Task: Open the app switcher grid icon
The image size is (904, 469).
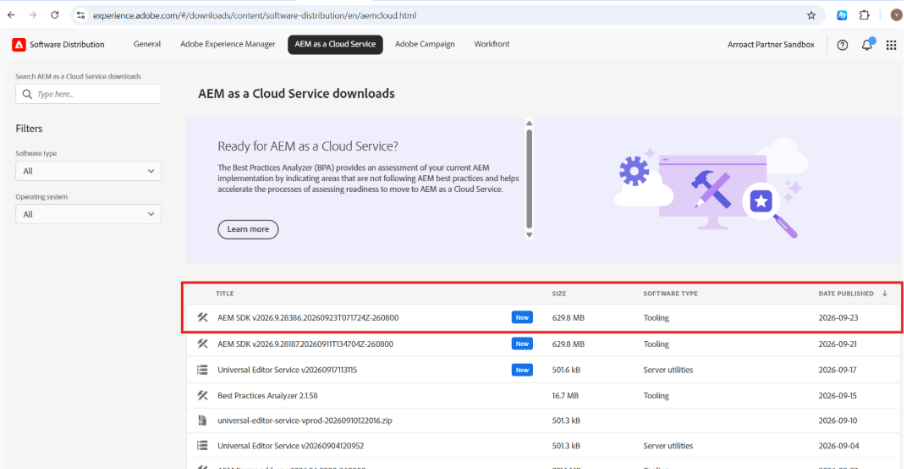Action: [891, 45]
